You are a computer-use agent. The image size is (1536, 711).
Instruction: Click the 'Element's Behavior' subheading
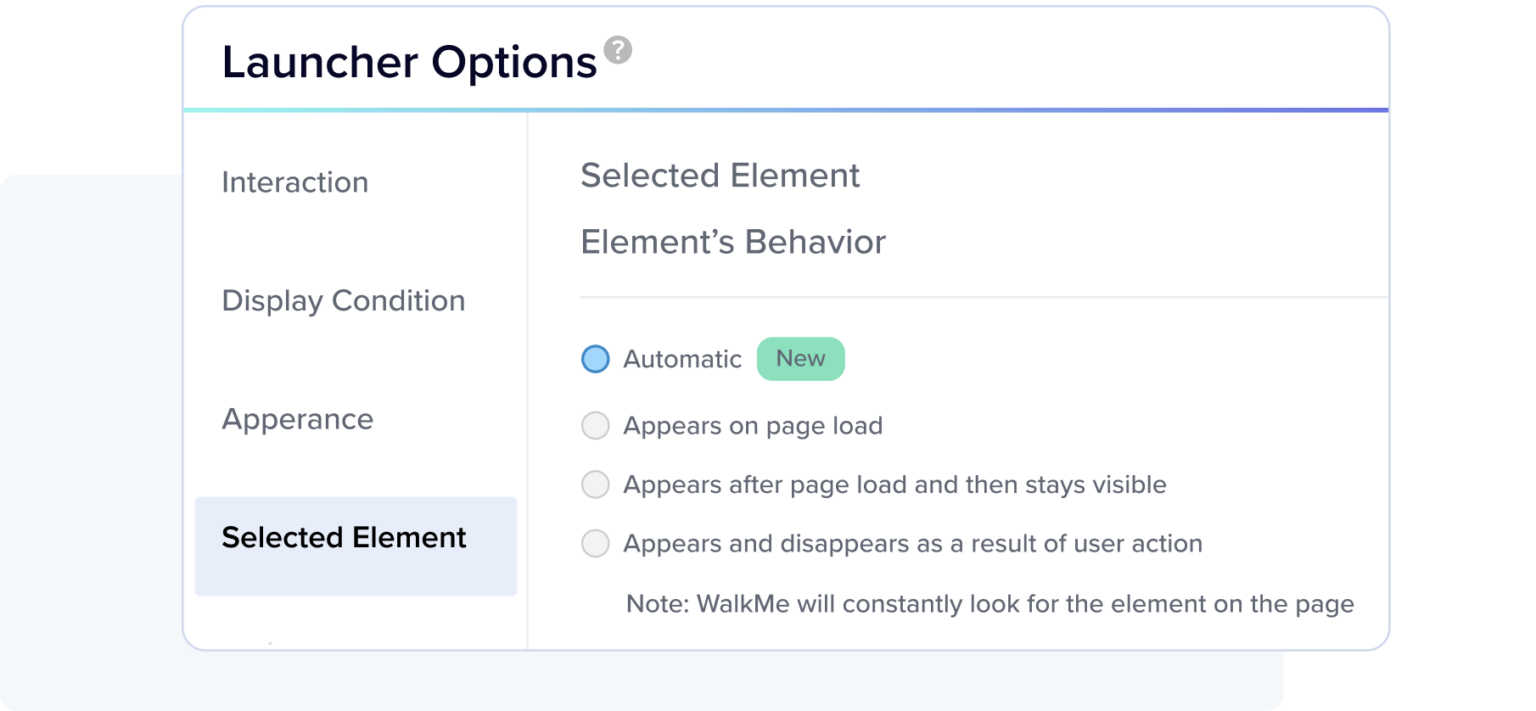(x=733, y=241)
